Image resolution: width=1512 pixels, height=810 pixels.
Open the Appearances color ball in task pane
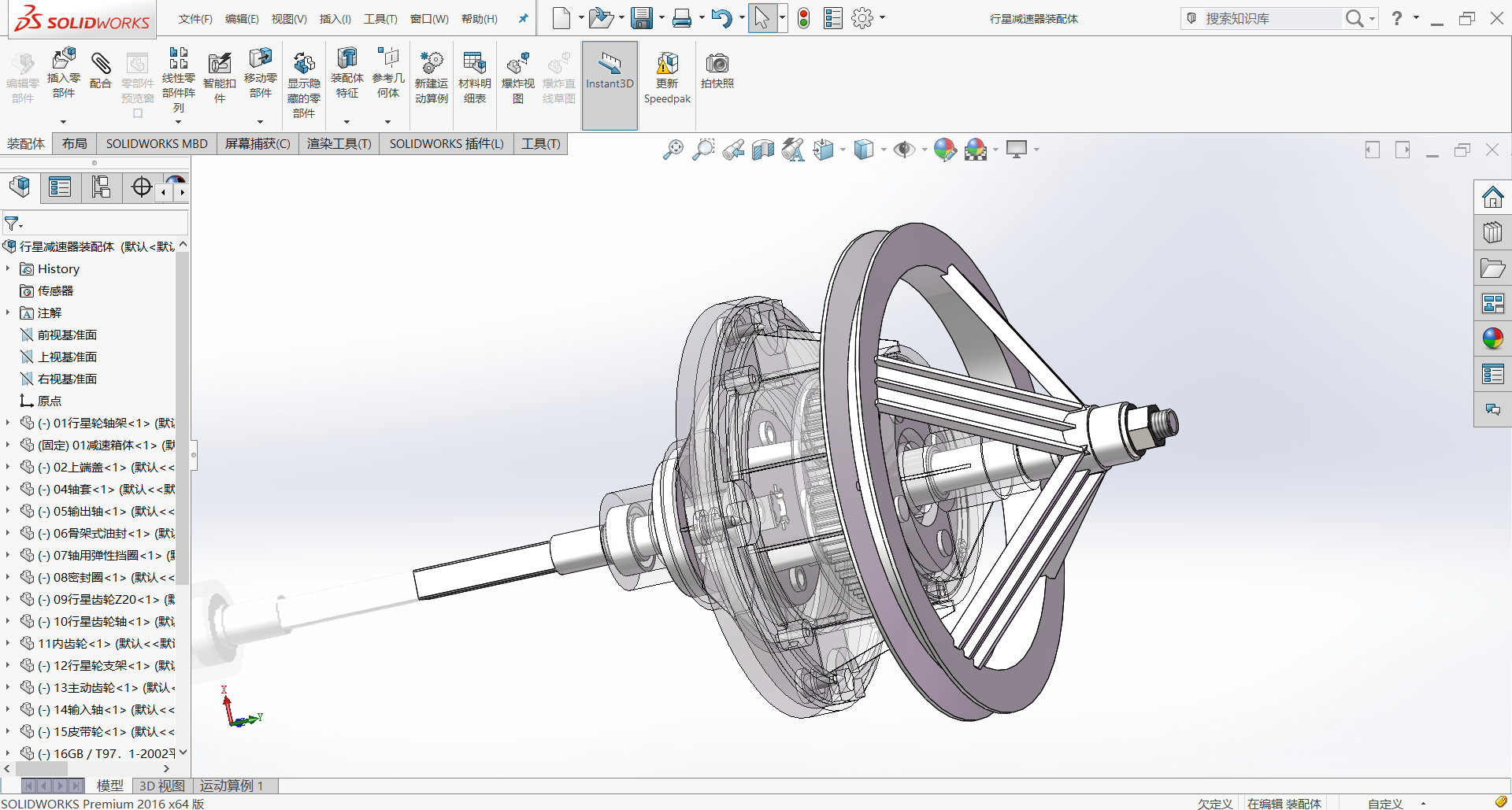[x=1492, y=338]
